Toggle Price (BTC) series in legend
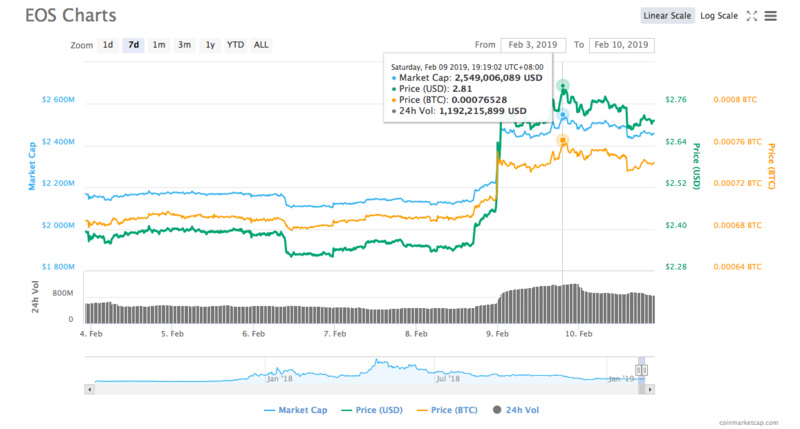 447,410
